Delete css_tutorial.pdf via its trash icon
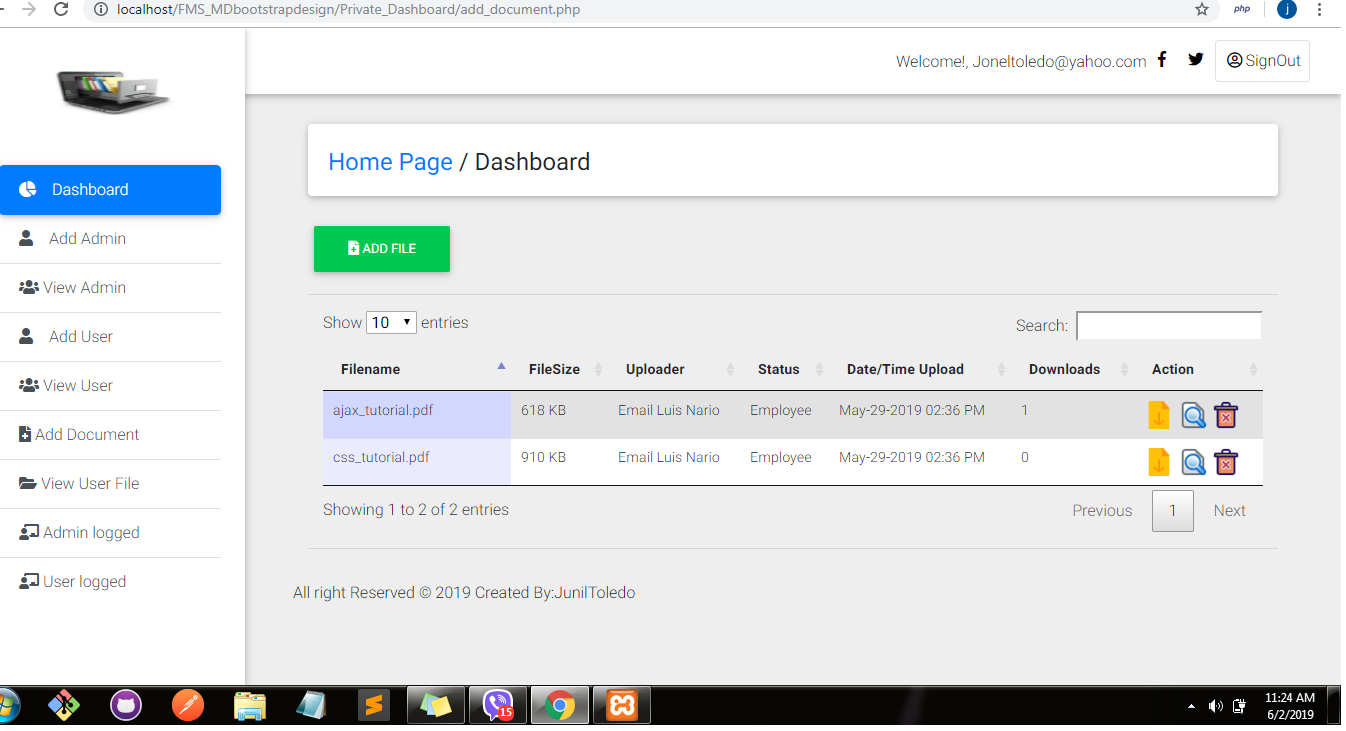The width and height of the screenshot is (1346, 731). [1226, 462]
